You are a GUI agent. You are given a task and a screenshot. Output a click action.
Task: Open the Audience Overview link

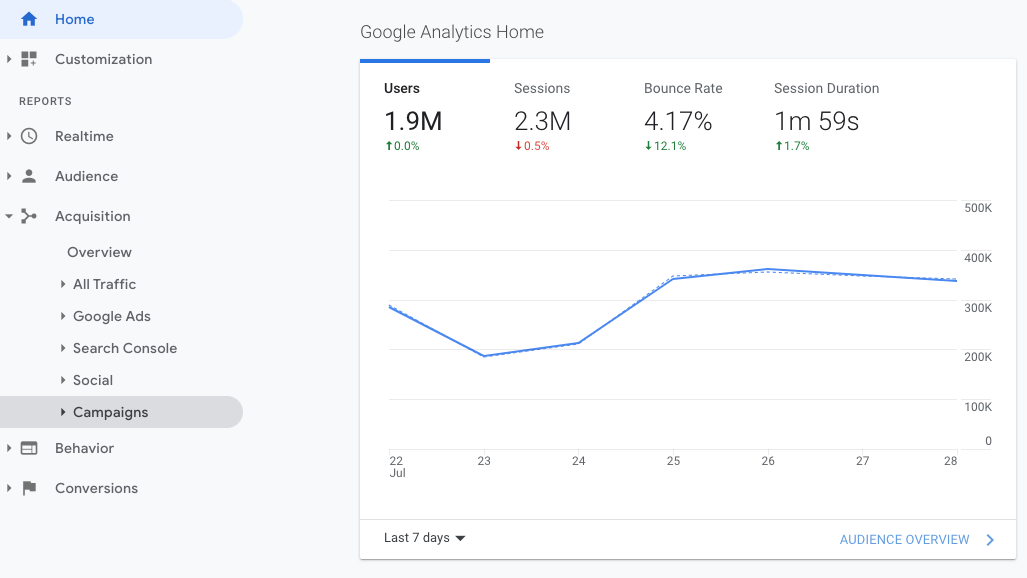[904, 540]
